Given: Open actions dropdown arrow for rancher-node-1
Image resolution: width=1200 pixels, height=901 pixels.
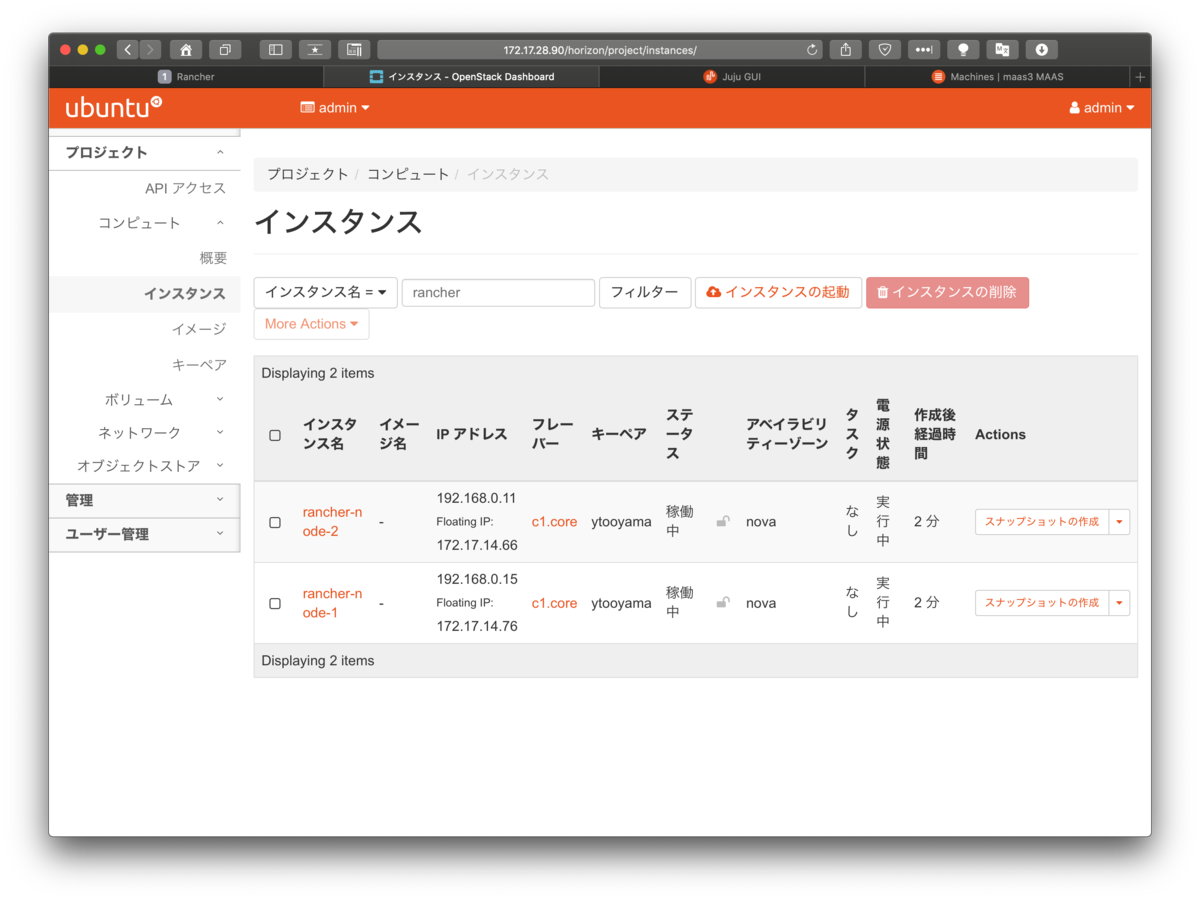Looking at the screenshot, I should (1119, 602).
